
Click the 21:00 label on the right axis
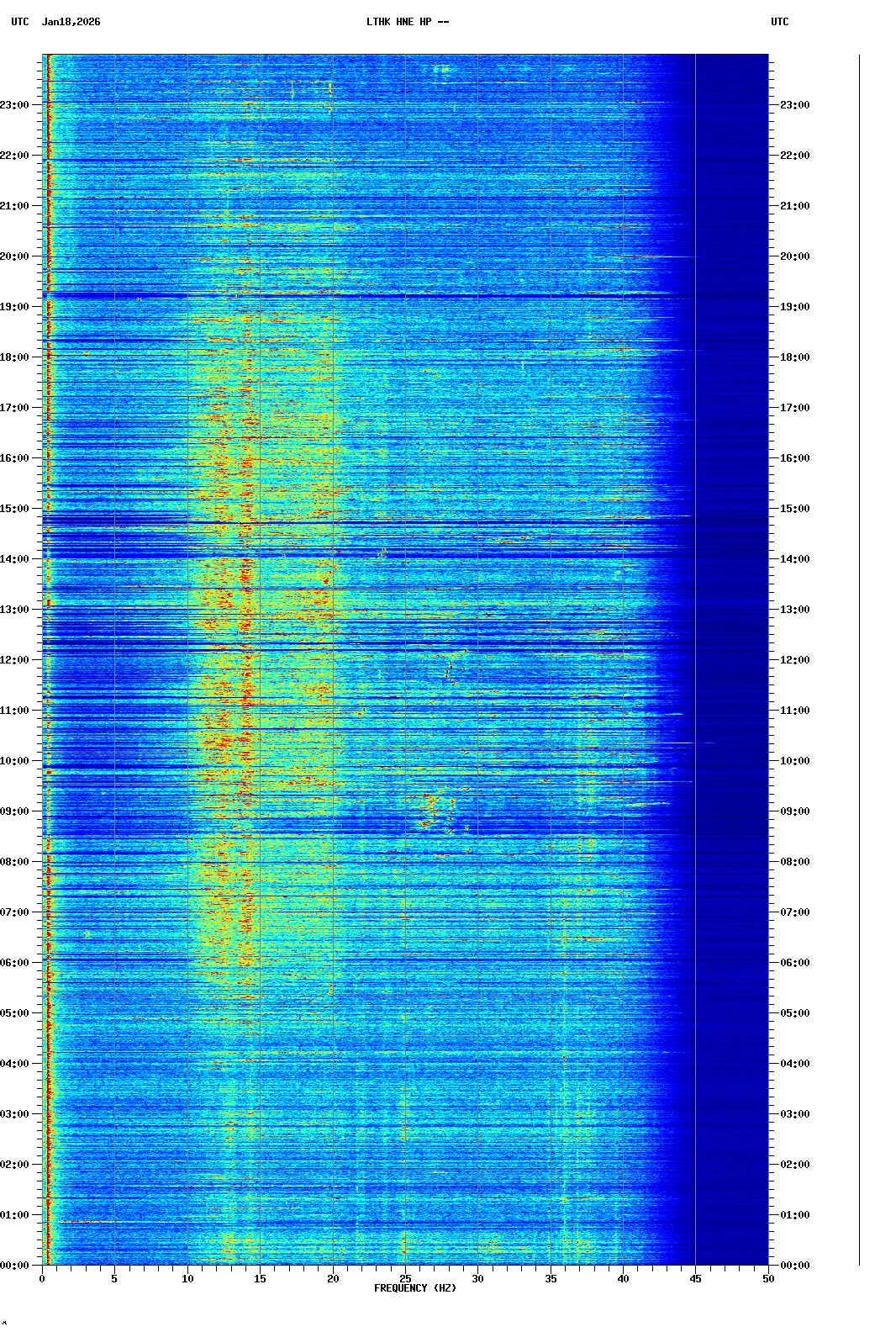pyautogui.click(x=794, y=206)
